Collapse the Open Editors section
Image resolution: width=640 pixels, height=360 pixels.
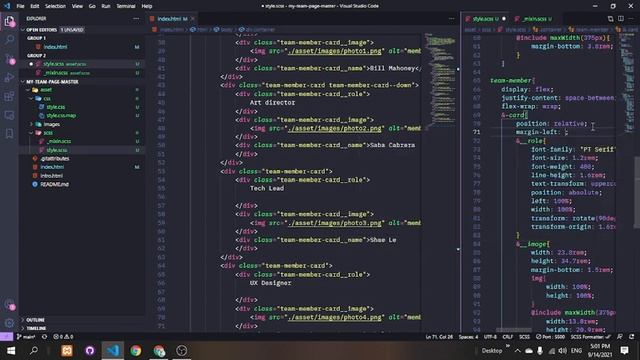click(23, 30)
